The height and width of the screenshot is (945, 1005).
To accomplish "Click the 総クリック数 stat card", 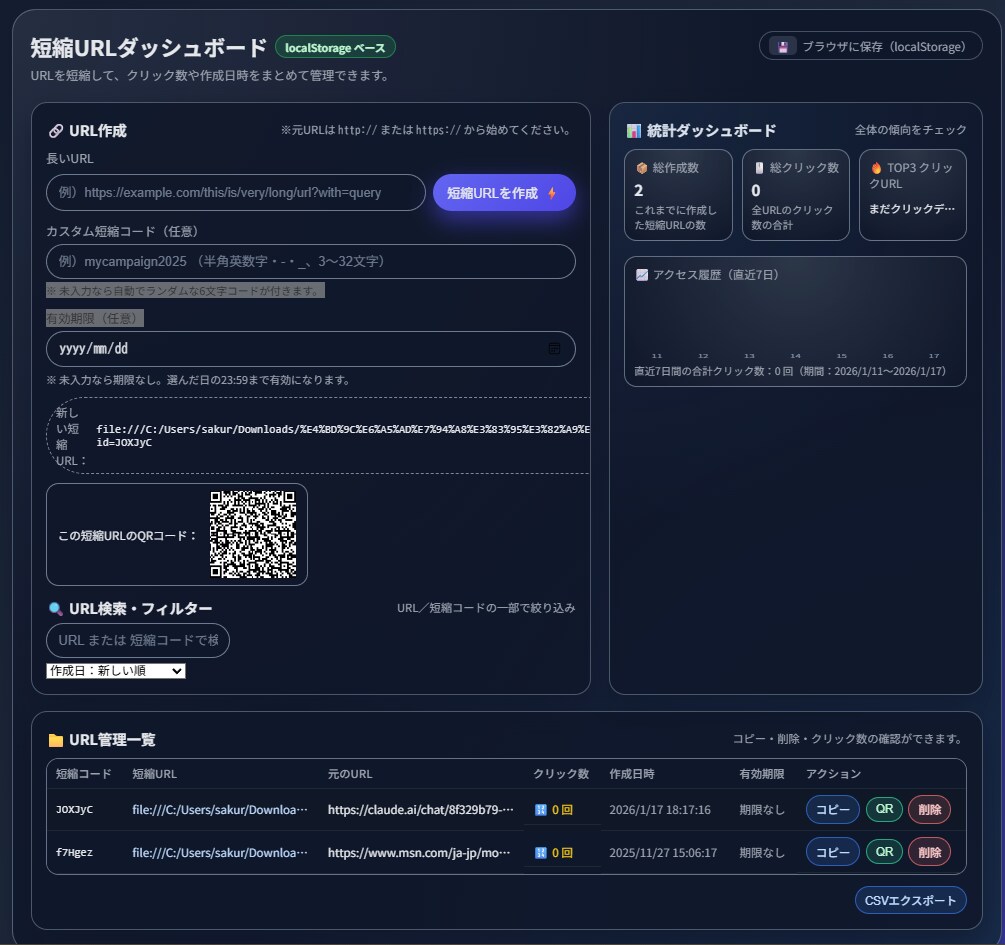I will pyautogui.click(x=795, y=195).
